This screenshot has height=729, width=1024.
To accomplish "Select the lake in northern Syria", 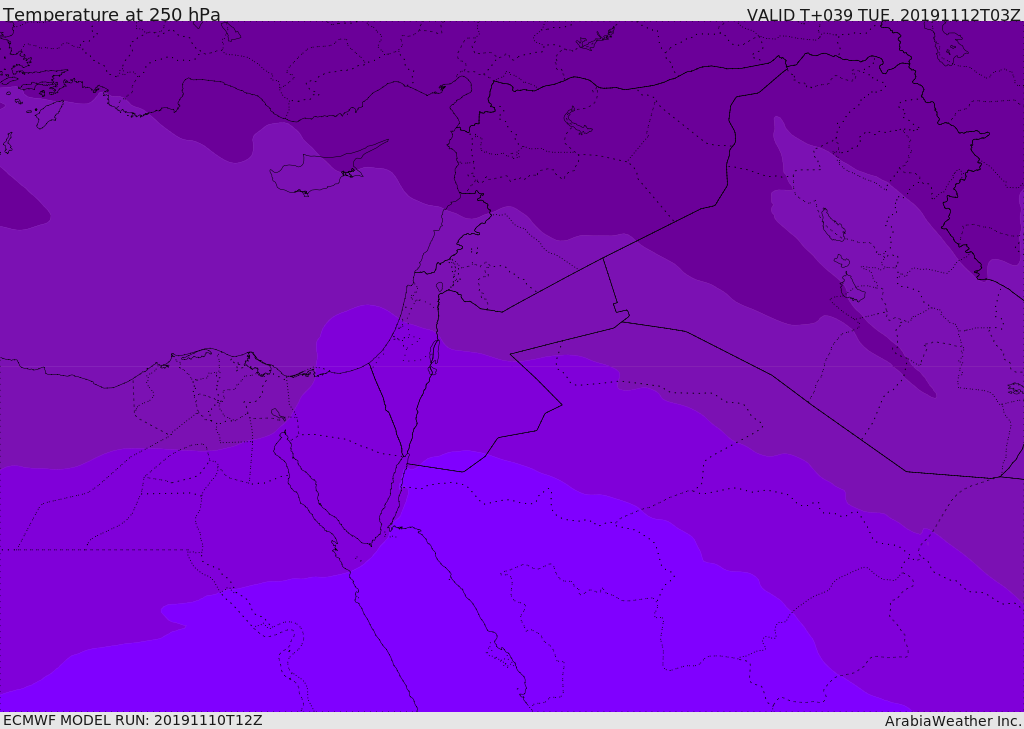I will pyautogui.click(x=578, y=121).
